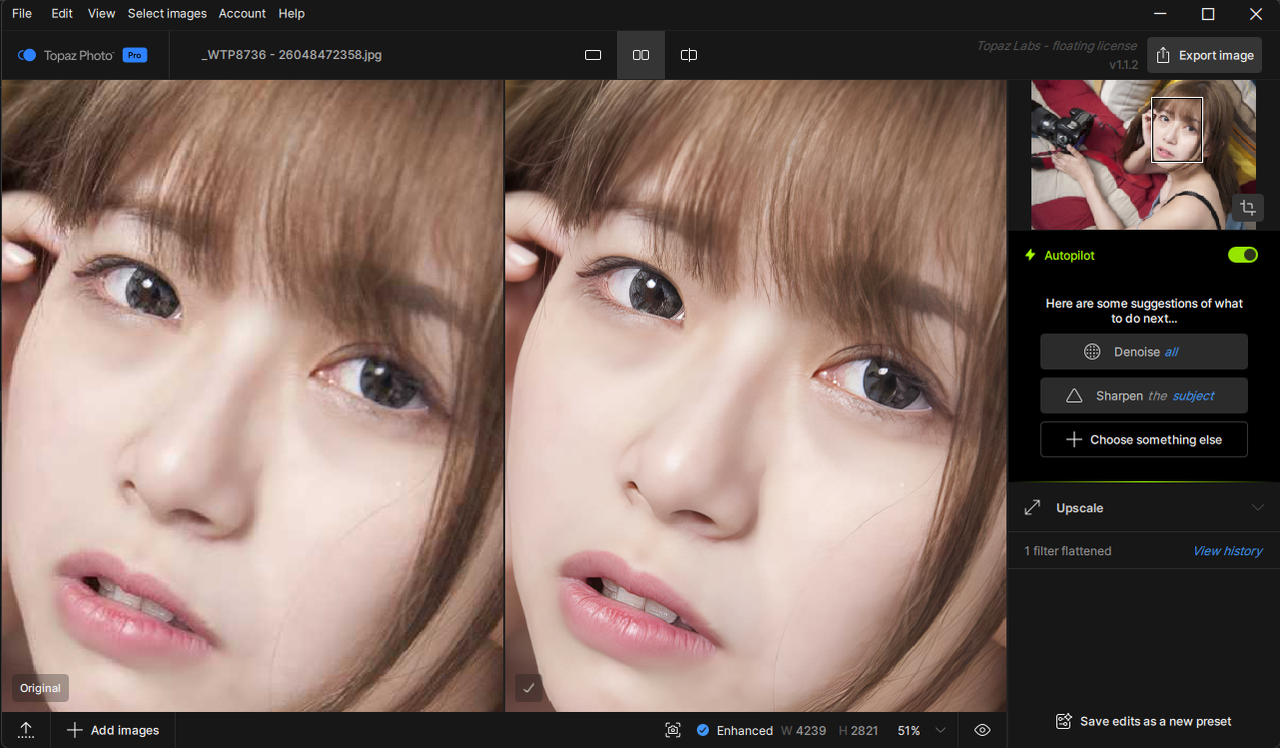
Task: Open the zoom percentage dropdown
Action: coord(938,730)
